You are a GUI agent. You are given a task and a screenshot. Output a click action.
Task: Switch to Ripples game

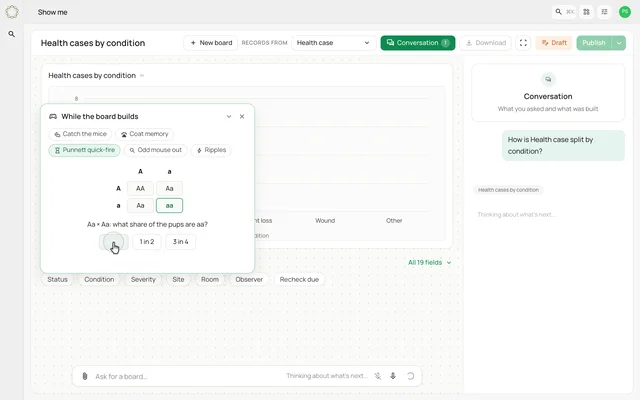pyautogui.click(x=211, y=150)
